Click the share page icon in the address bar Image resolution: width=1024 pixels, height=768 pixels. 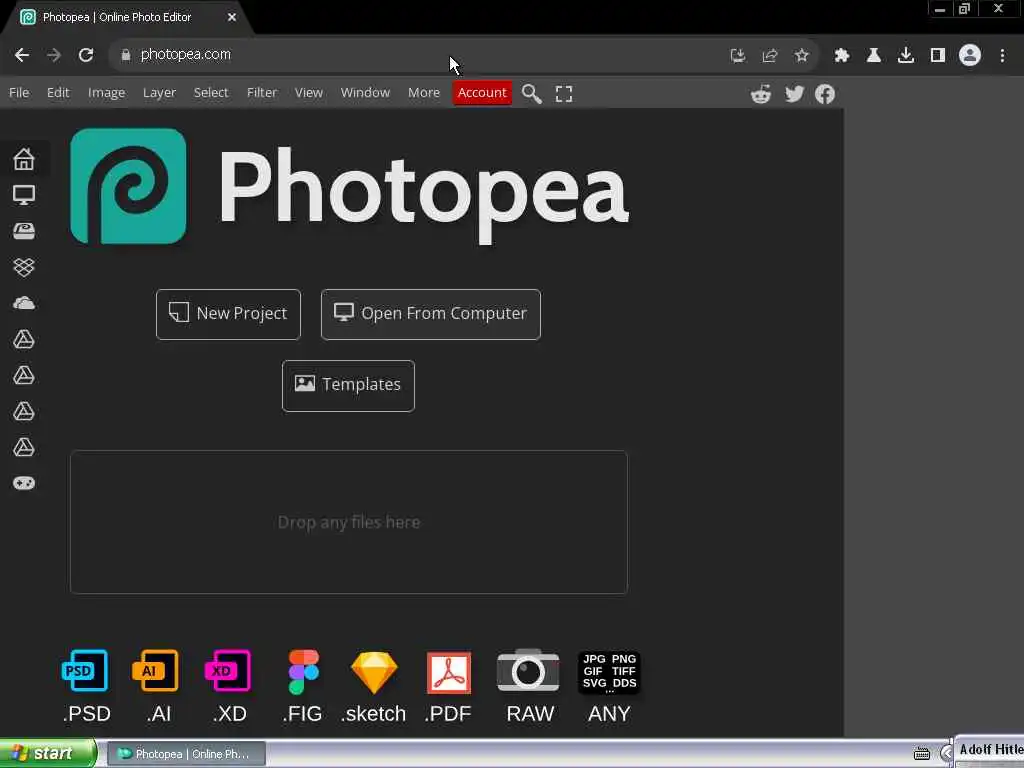(769, 56)
